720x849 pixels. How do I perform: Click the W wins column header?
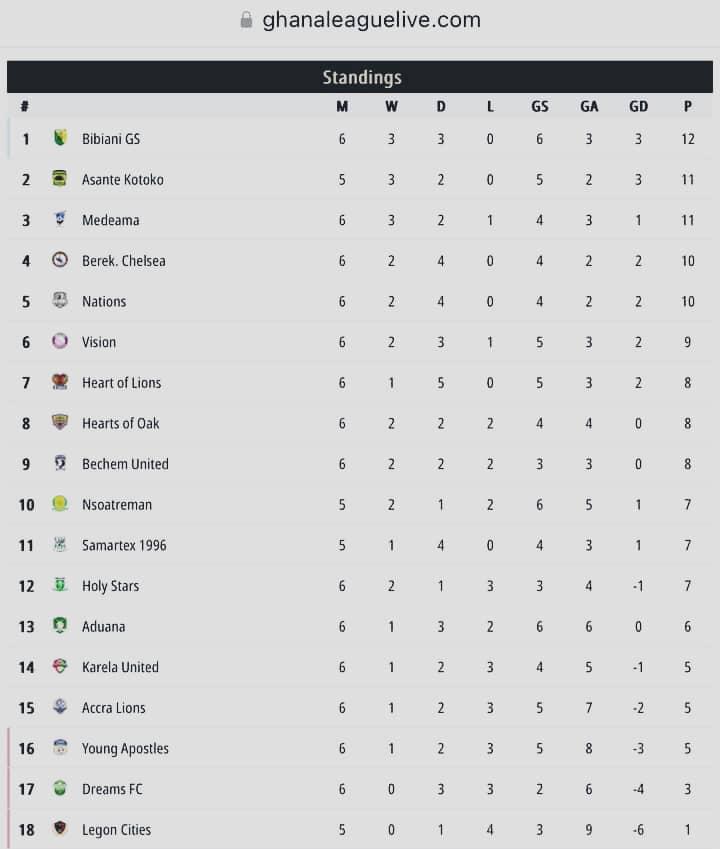(391, 107)
